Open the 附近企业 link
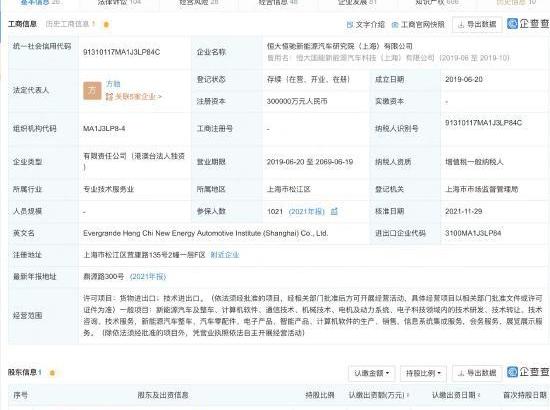This screenshot has width=550, height=410. pos(225,255)
